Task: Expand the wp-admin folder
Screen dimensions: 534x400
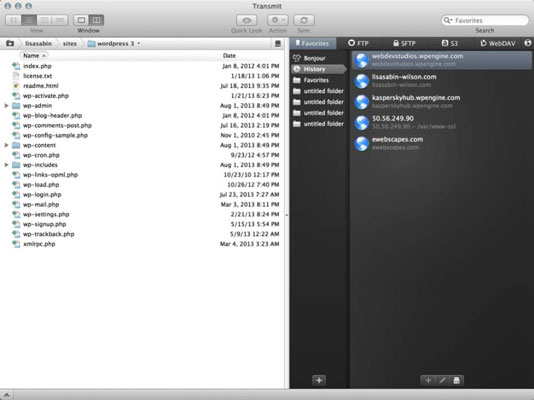Action: (6, 106)
